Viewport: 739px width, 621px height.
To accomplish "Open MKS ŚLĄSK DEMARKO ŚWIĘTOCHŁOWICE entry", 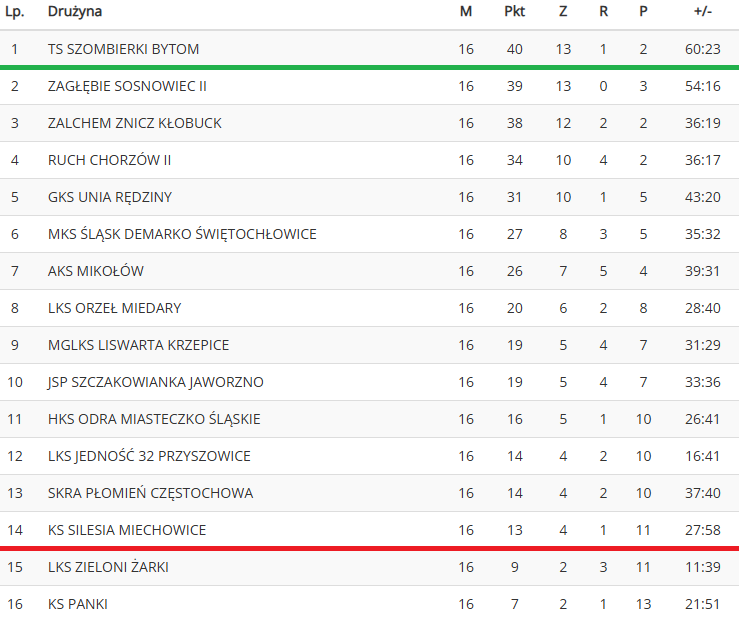I will [182, 234].
